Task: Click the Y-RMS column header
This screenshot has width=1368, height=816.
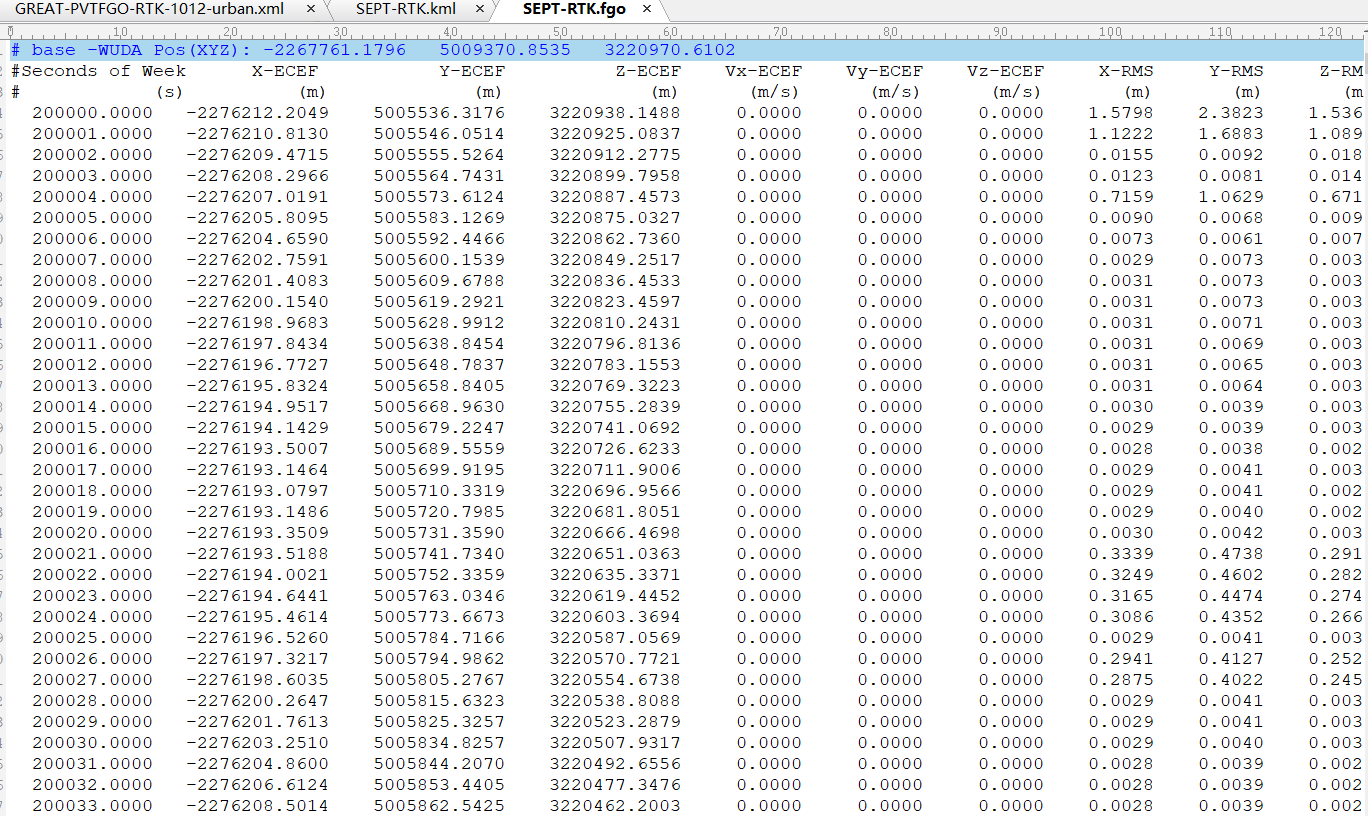Action: pyautogui.click(x=1236, y=71)
